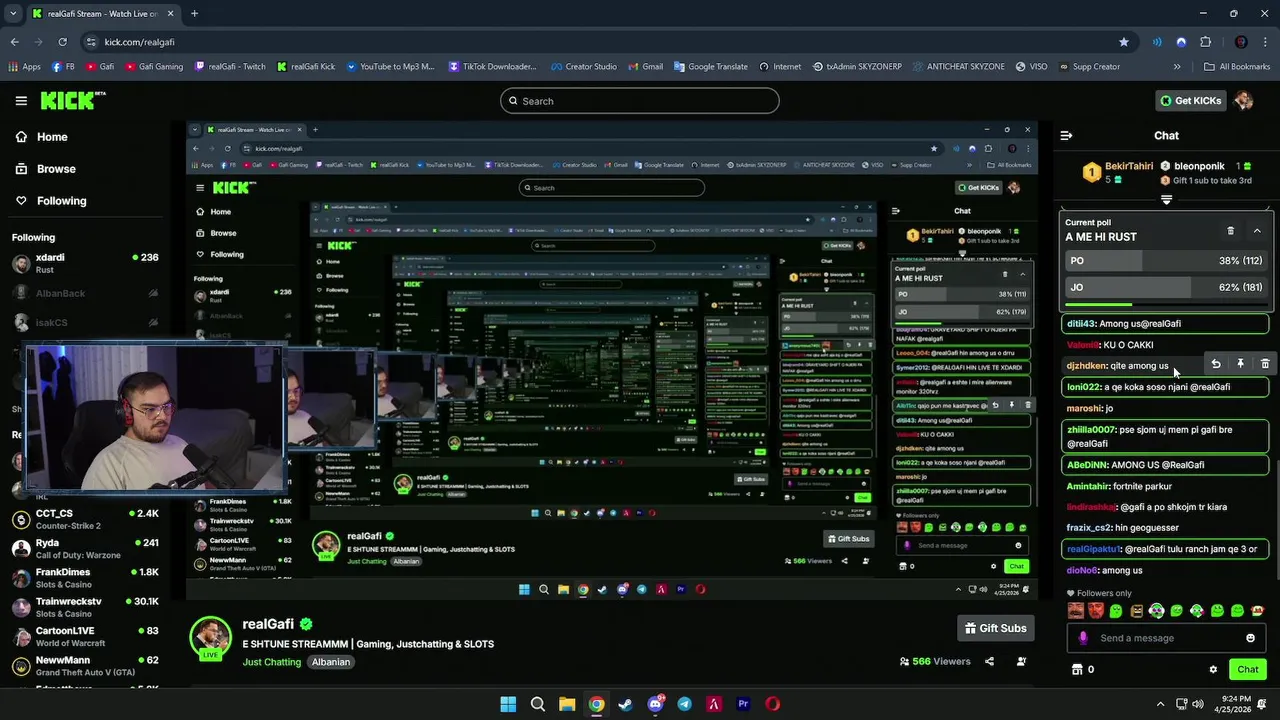This screenshot has width=1280, height=720.
Task: Show hidden system tray icons
Action: click(x=1161, y=703)
